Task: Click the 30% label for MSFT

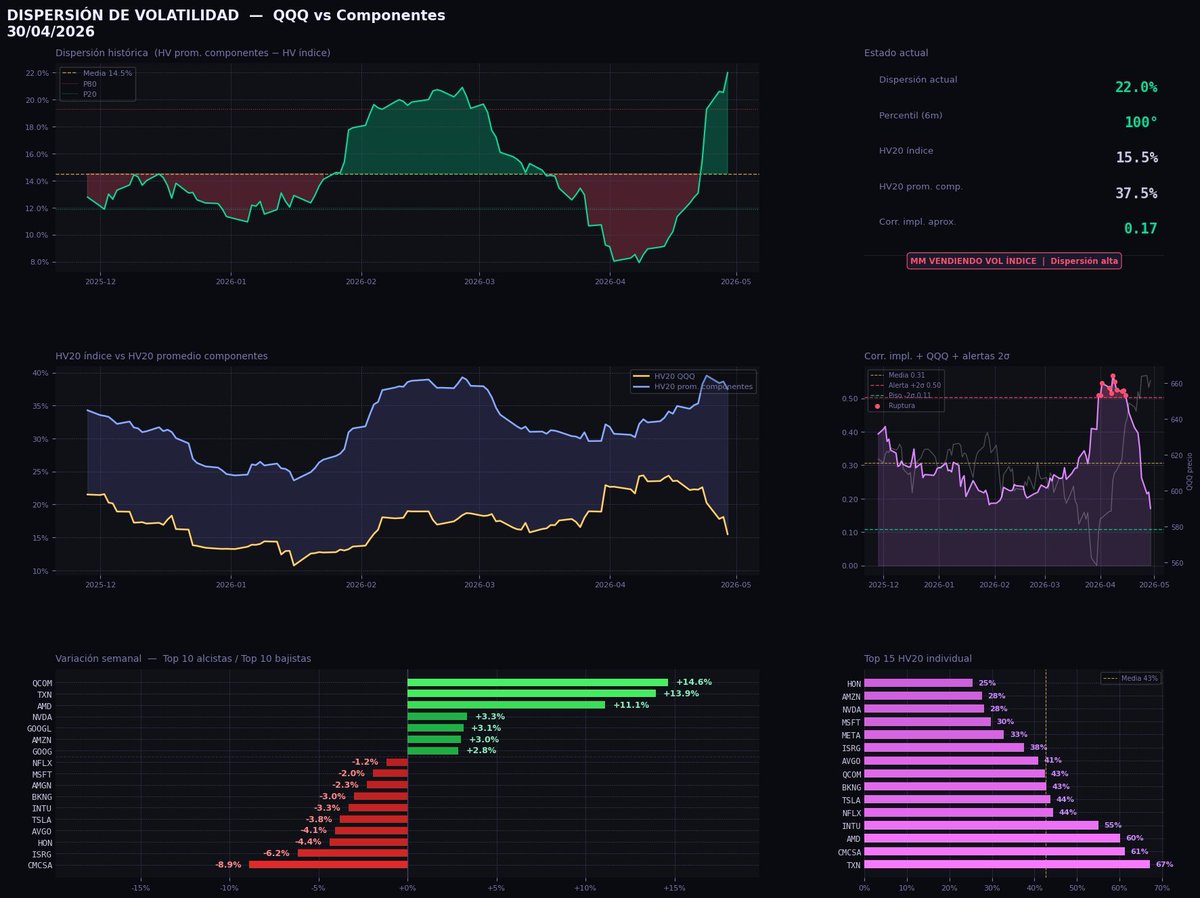Action: point(1005,722)
